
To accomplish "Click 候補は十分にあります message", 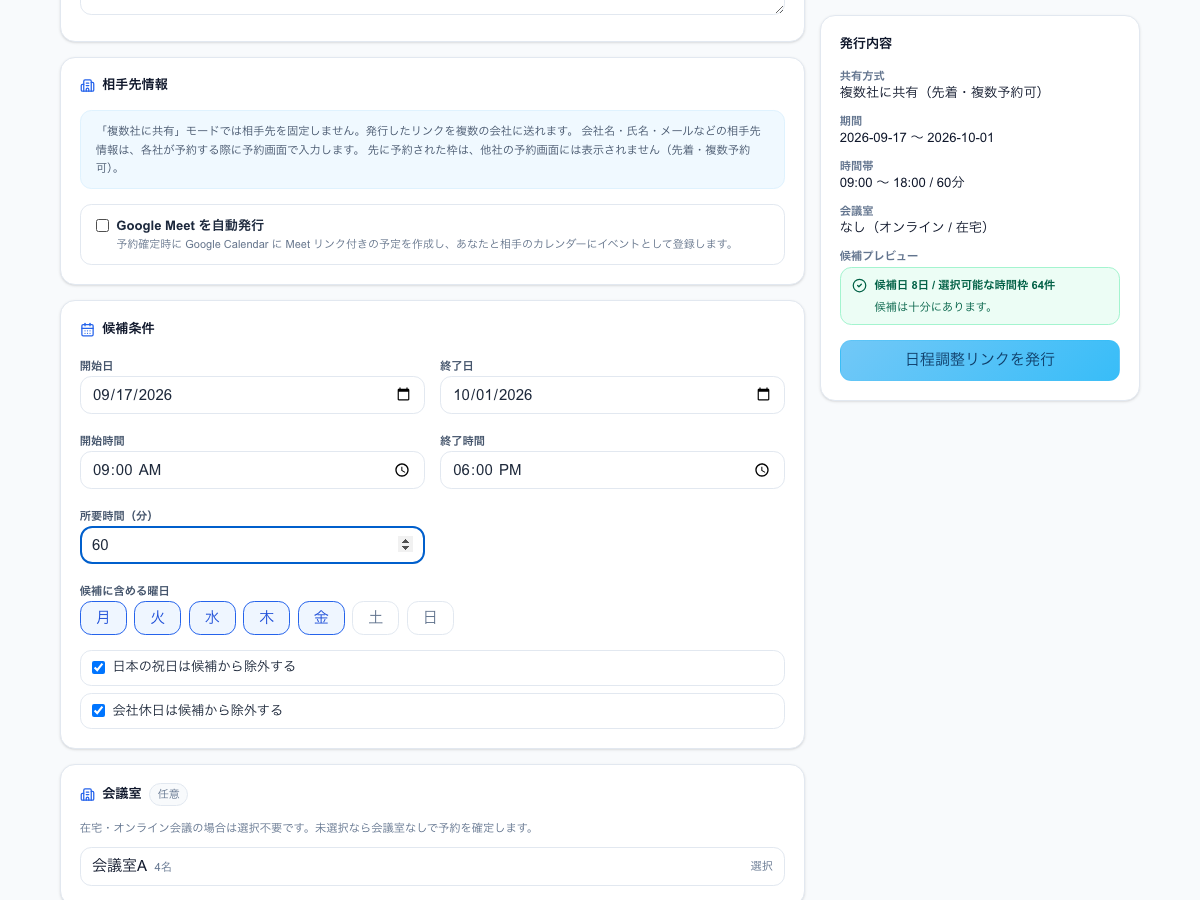I will pyautogui.click(x=933, y=307).
